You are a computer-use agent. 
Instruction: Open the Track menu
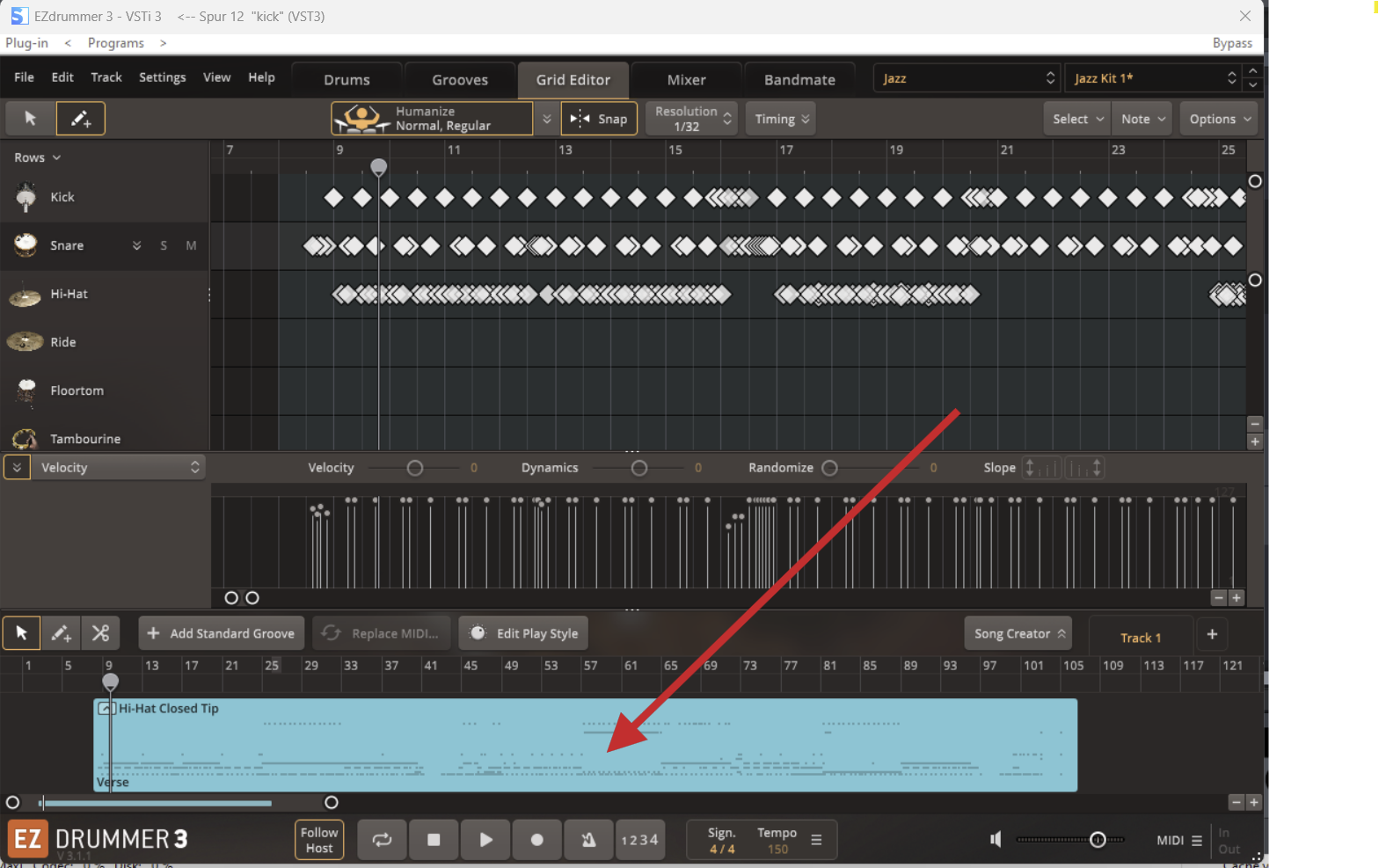pyautogui.click(x=106, y=77)
